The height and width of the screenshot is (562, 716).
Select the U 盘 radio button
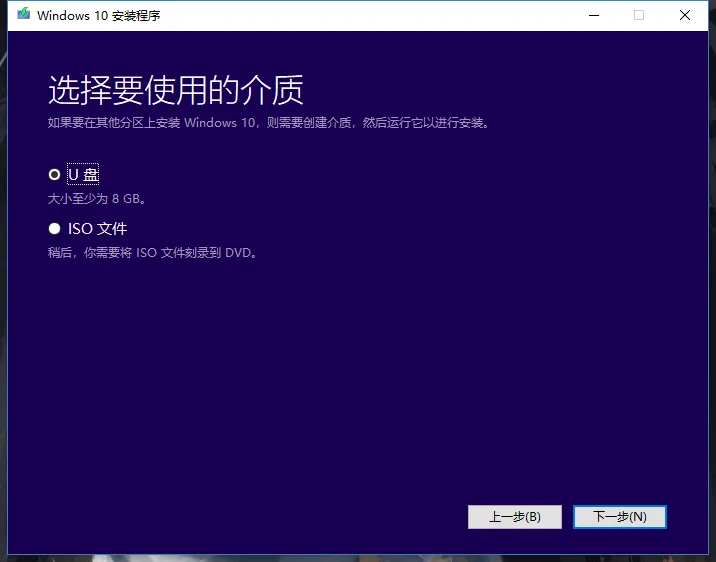tap(54, 174)
